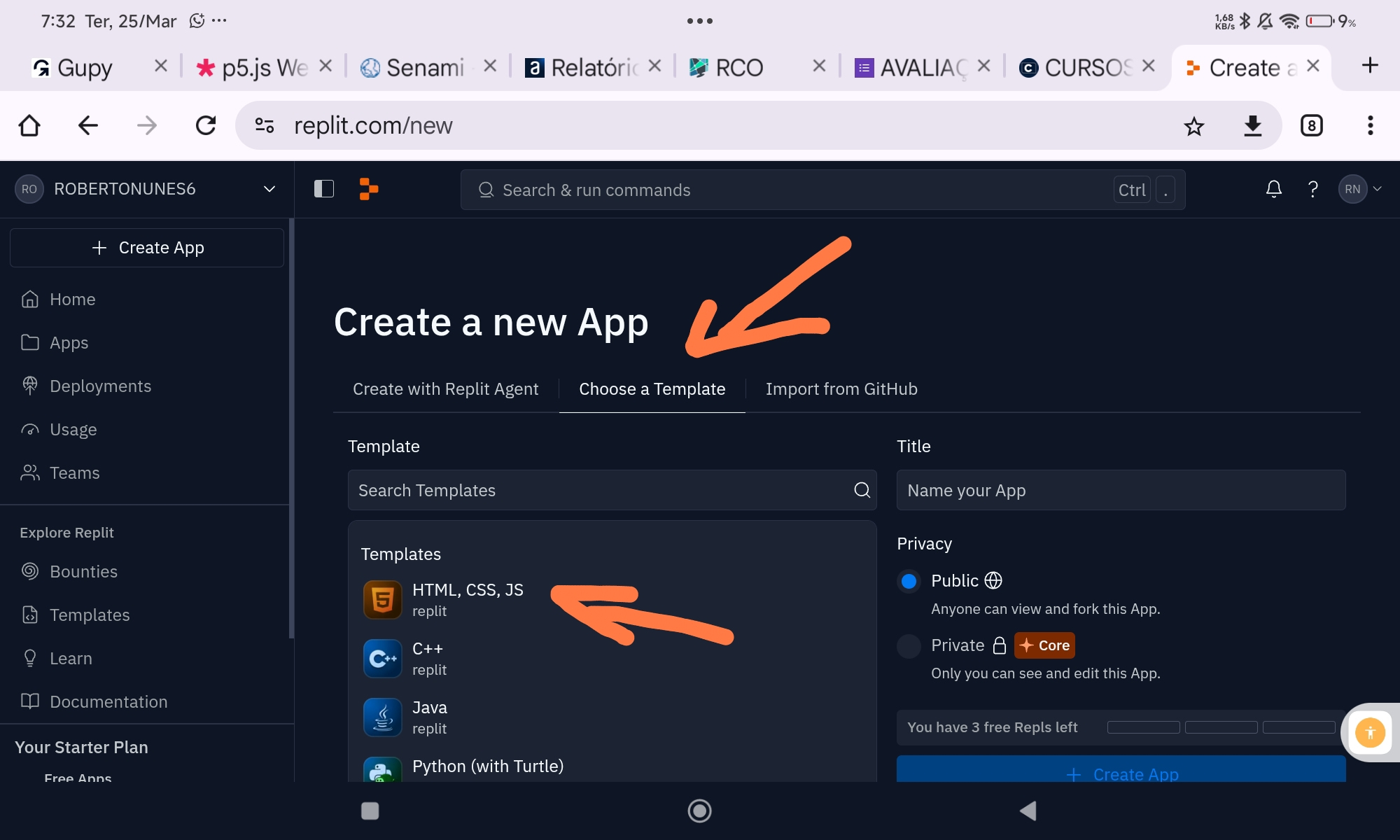1400x840 pixels.
Task: Click the Name your App field
Action: [x=1120, y=490]
